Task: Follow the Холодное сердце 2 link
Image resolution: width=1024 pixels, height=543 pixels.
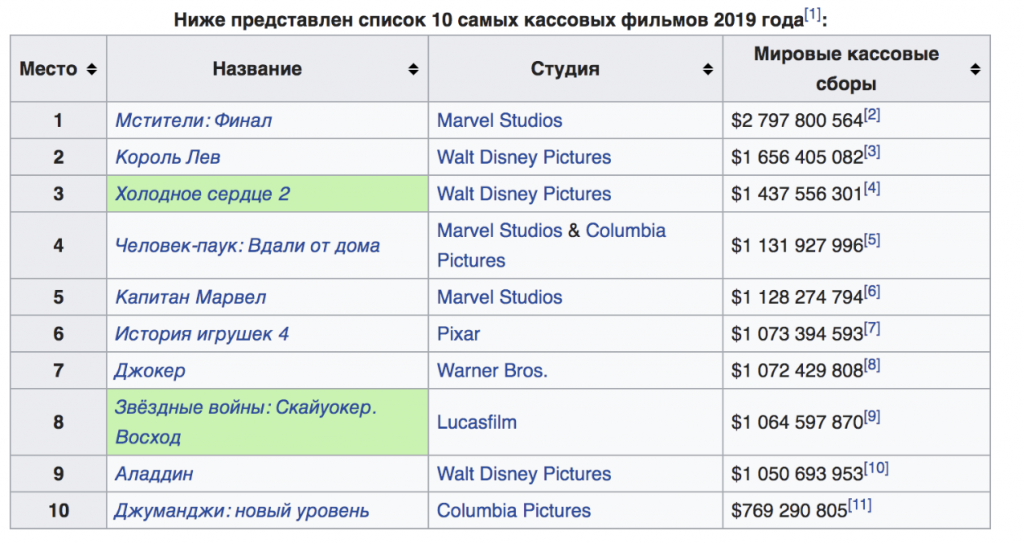Action: coord(202,194)
